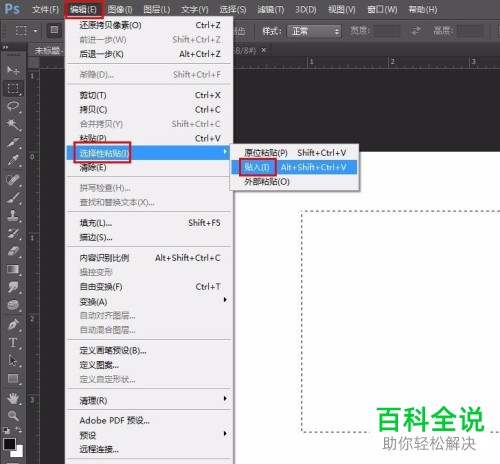Select the Gradient tool

(13, 269)
